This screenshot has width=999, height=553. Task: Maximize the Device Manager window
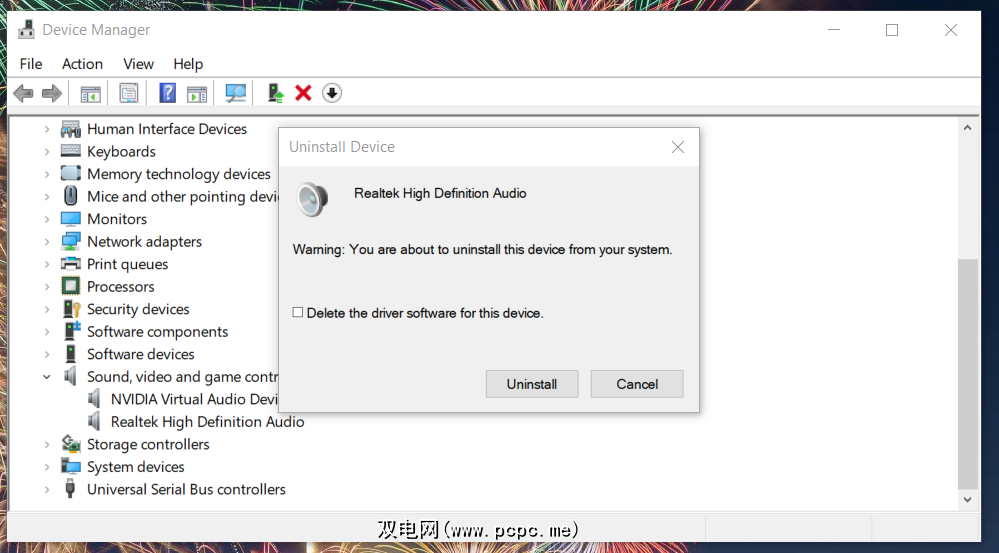[892, 30]
